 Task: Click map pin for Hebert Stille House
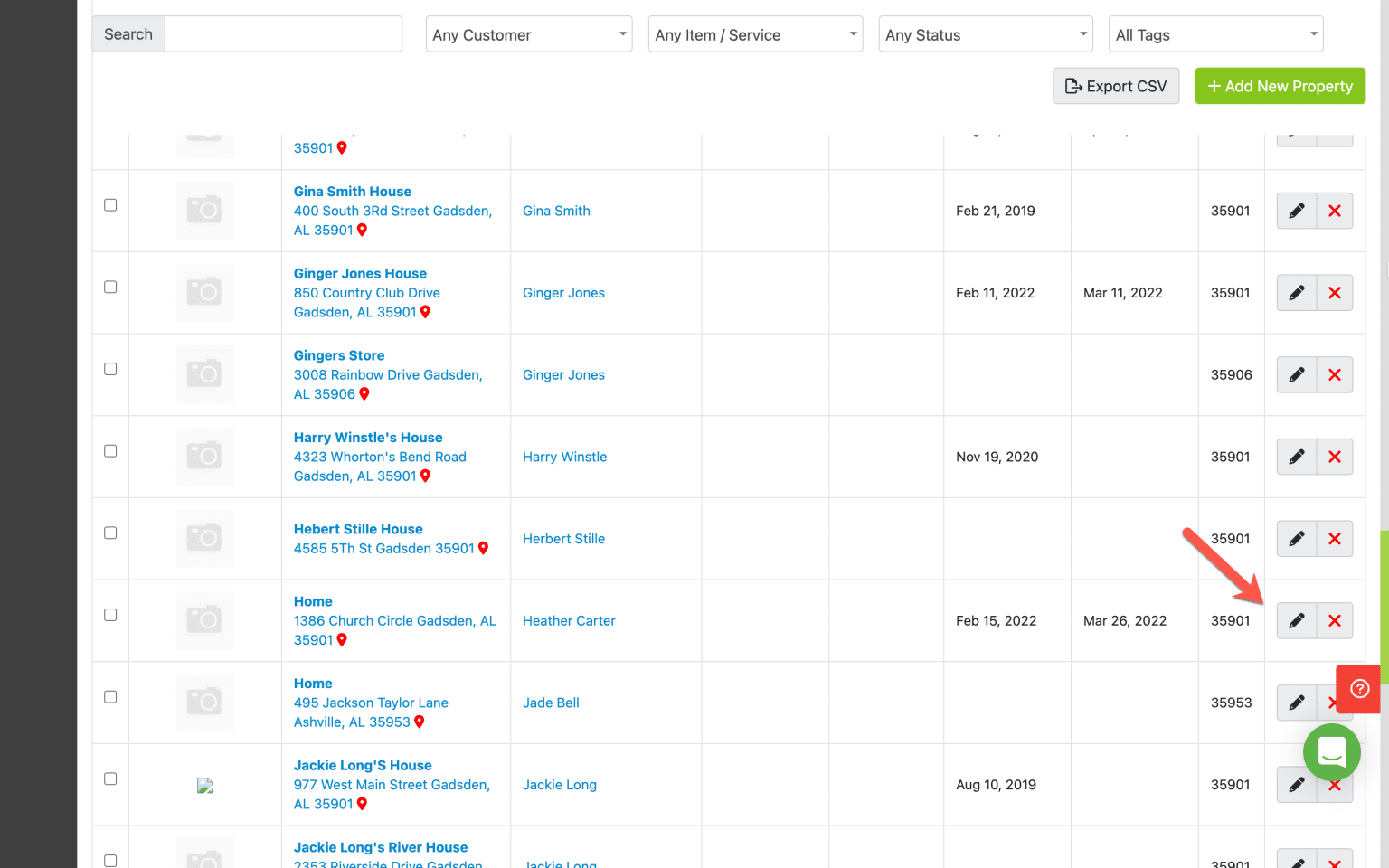coord(483,548)
